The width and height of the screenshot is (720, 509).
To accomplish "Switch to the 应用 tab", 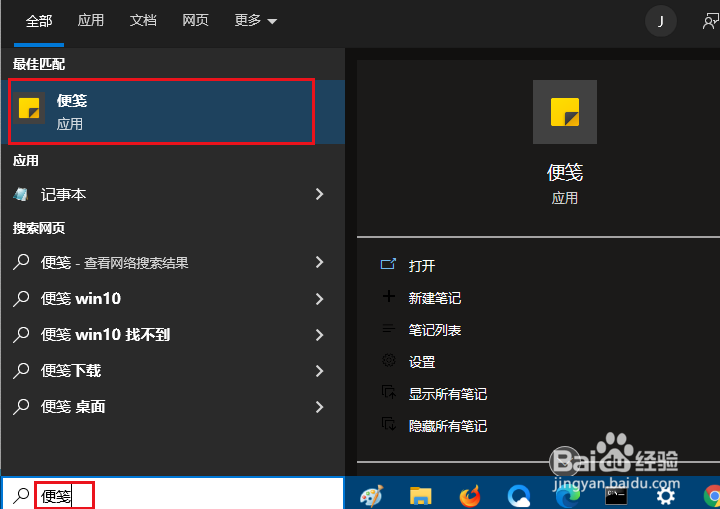I will coord(90,20).
